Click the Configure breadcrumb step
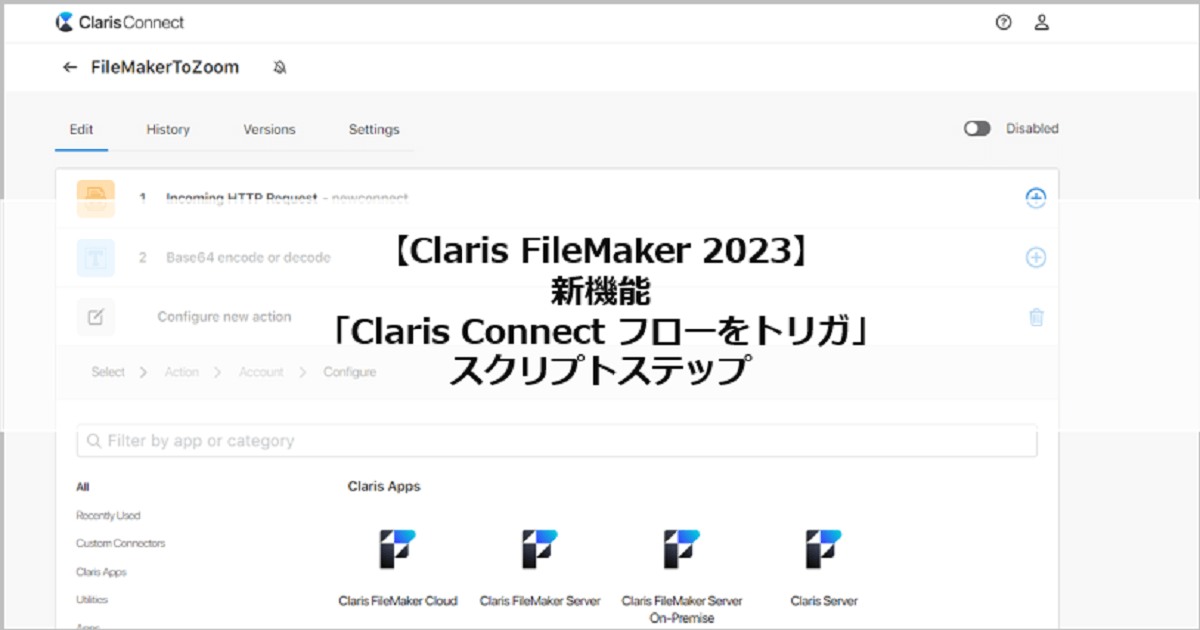 pos(350,372)
